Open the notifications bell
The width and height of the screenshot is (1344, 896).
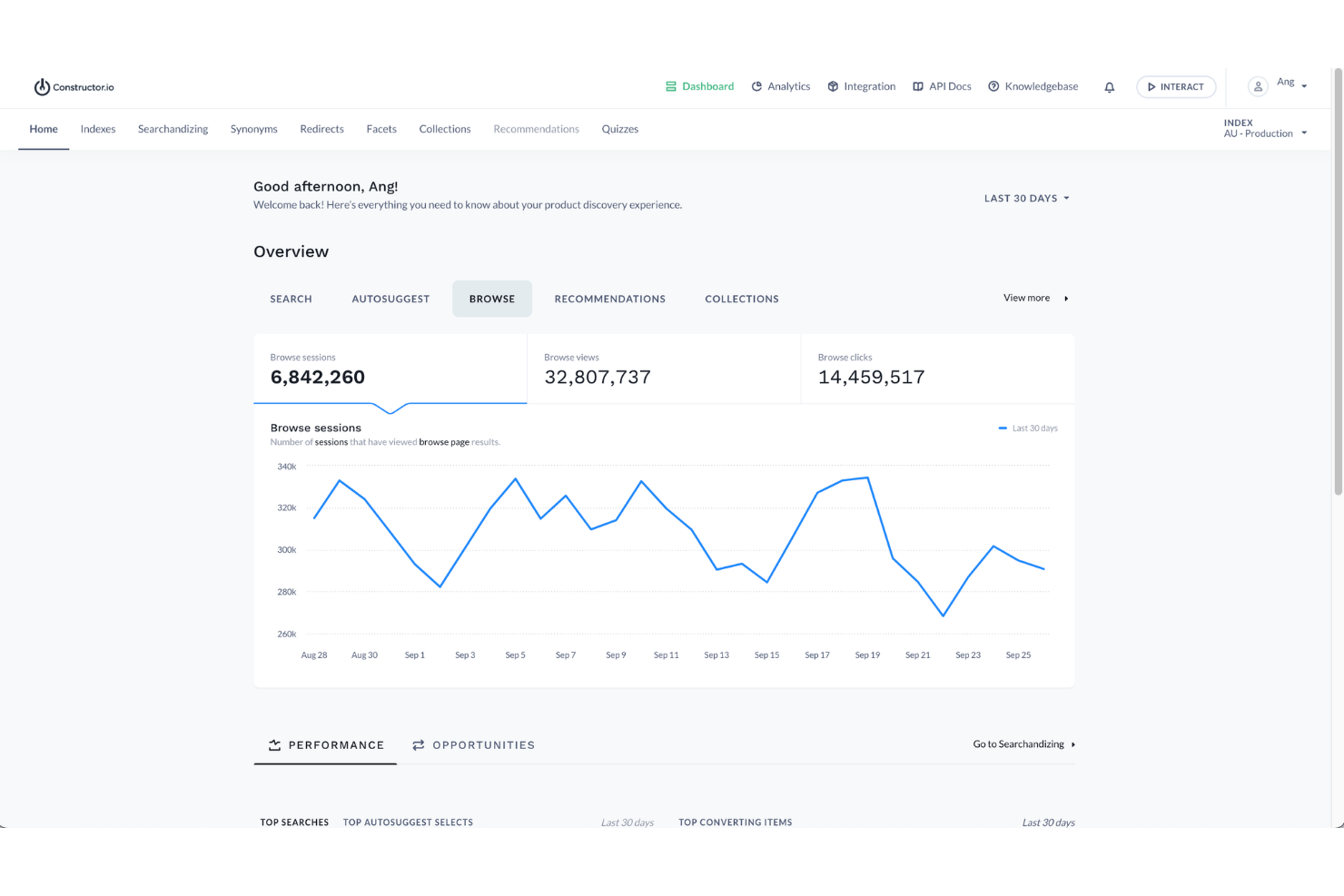tap(1109, 87)
